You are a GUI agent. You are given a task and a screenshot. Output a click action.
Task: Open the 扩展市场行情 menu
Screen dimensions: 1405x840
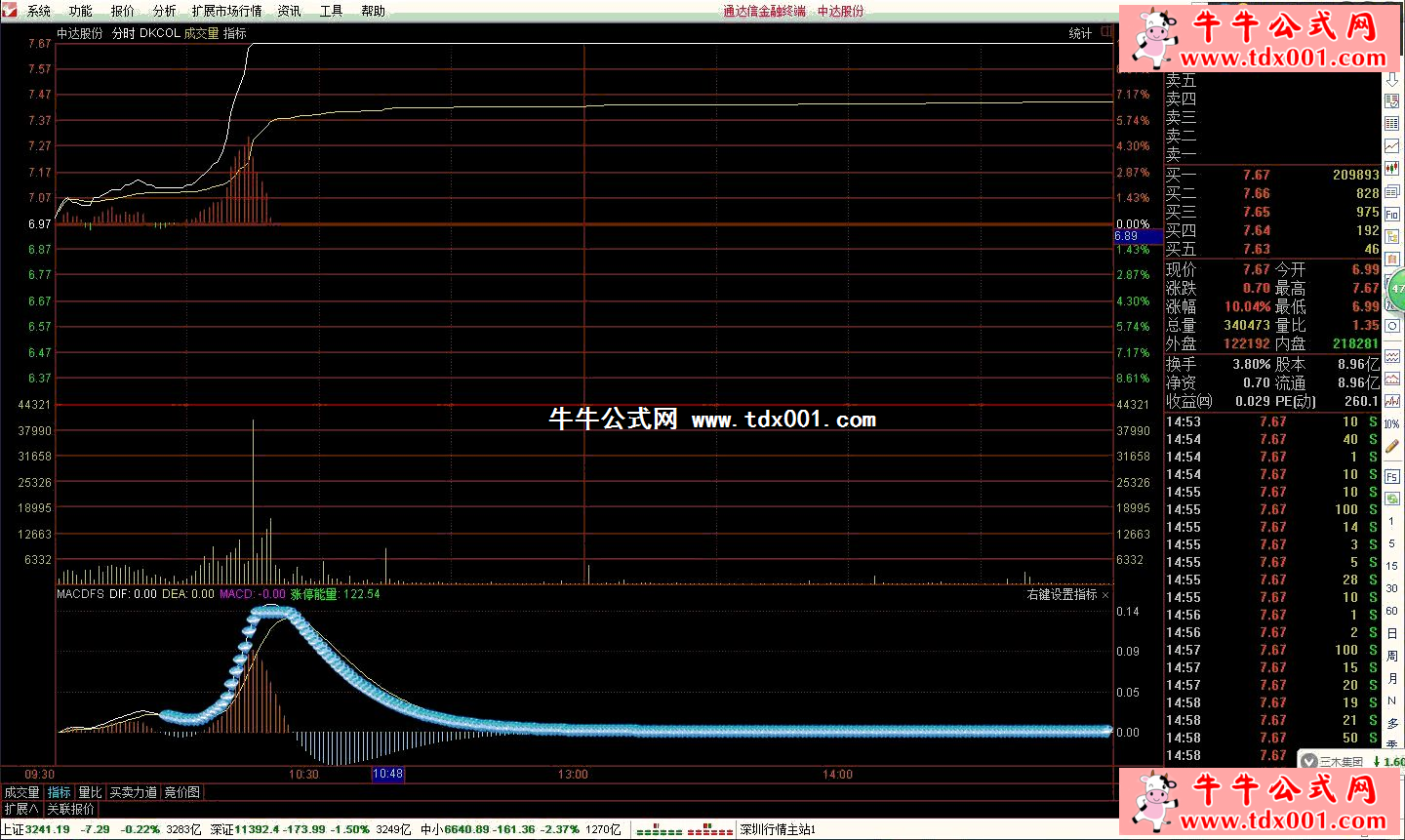point(226,11)
